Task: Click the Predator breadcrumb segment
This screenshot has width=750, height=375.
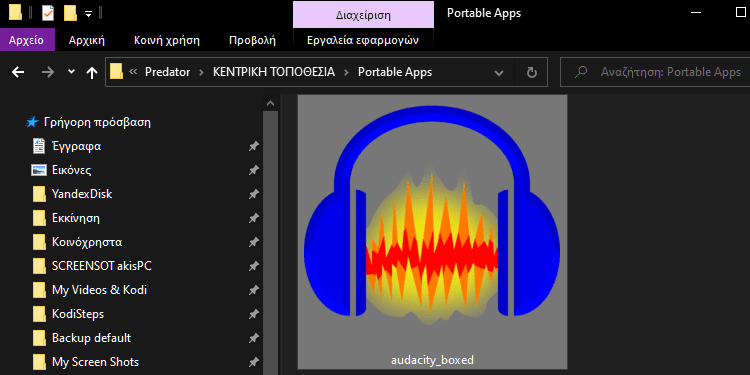Action: [x=167, y=72]
